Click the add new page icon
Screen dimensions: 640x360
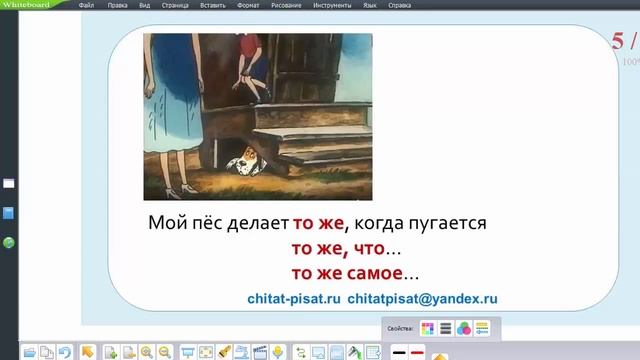[111, 352]
